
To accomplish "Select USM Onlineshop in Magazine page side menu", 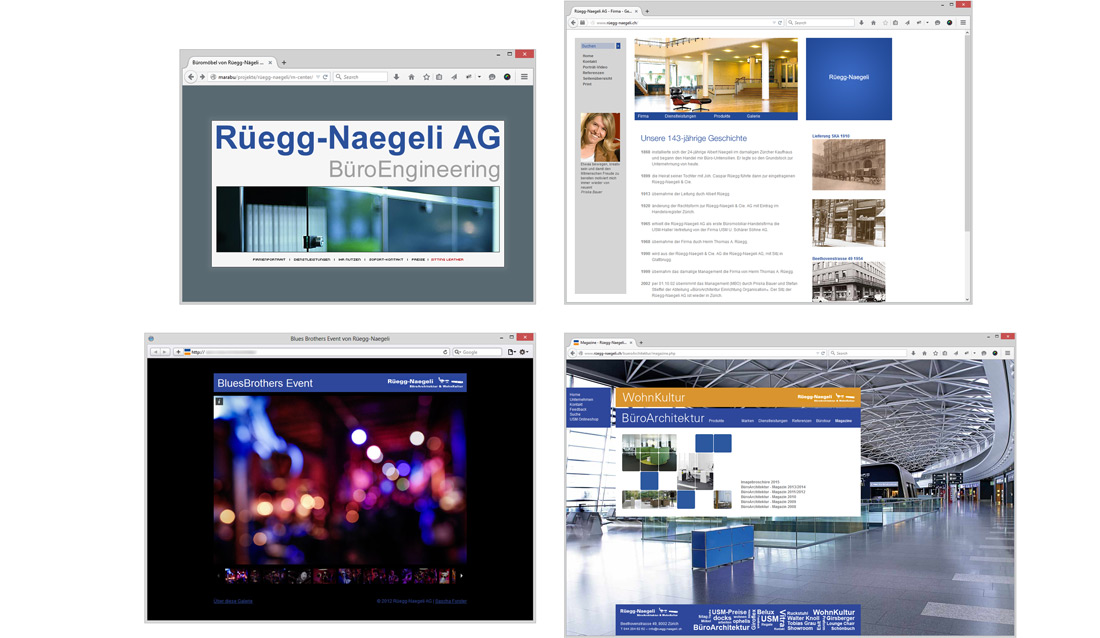I will pyautogui.click(x=584, y=419).
